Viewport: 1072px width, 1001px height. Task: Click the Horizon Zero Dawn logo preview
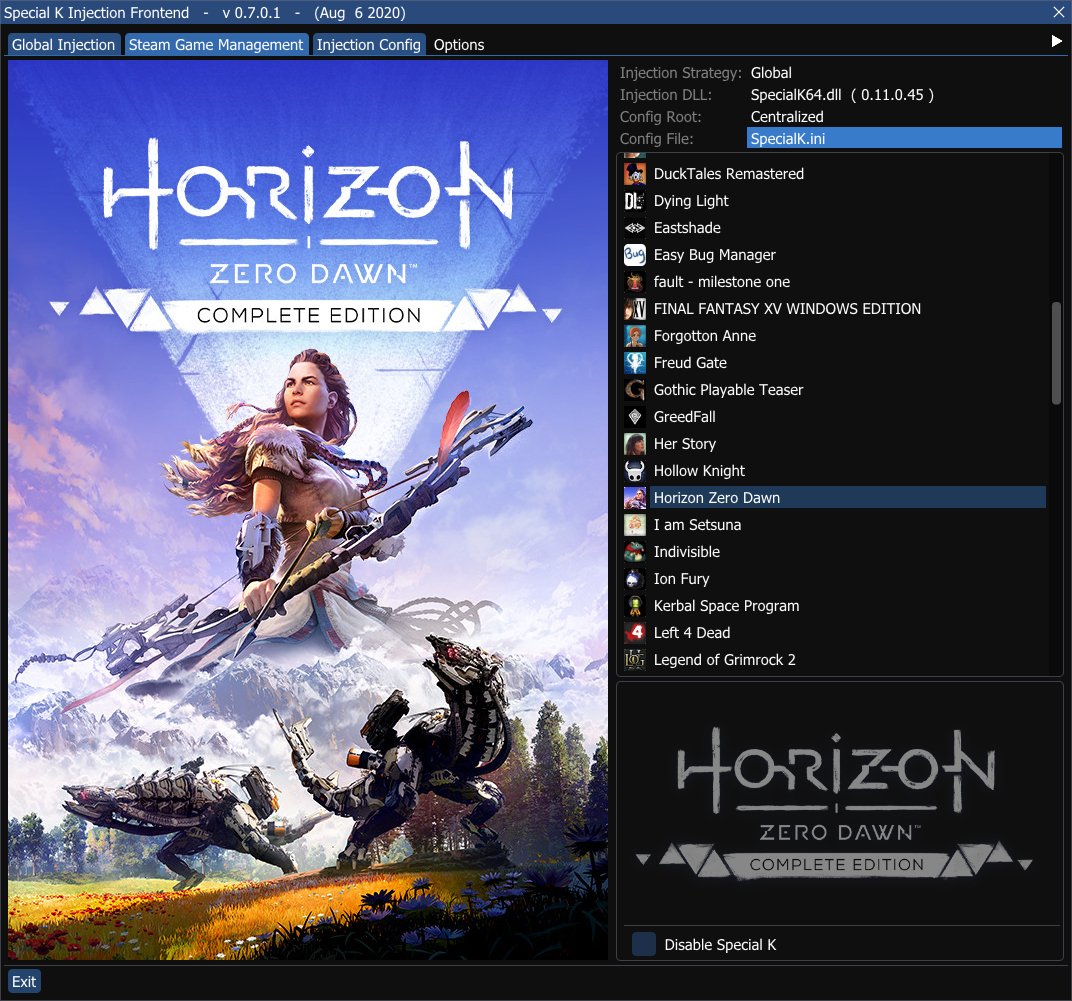[x=835, y=803]
